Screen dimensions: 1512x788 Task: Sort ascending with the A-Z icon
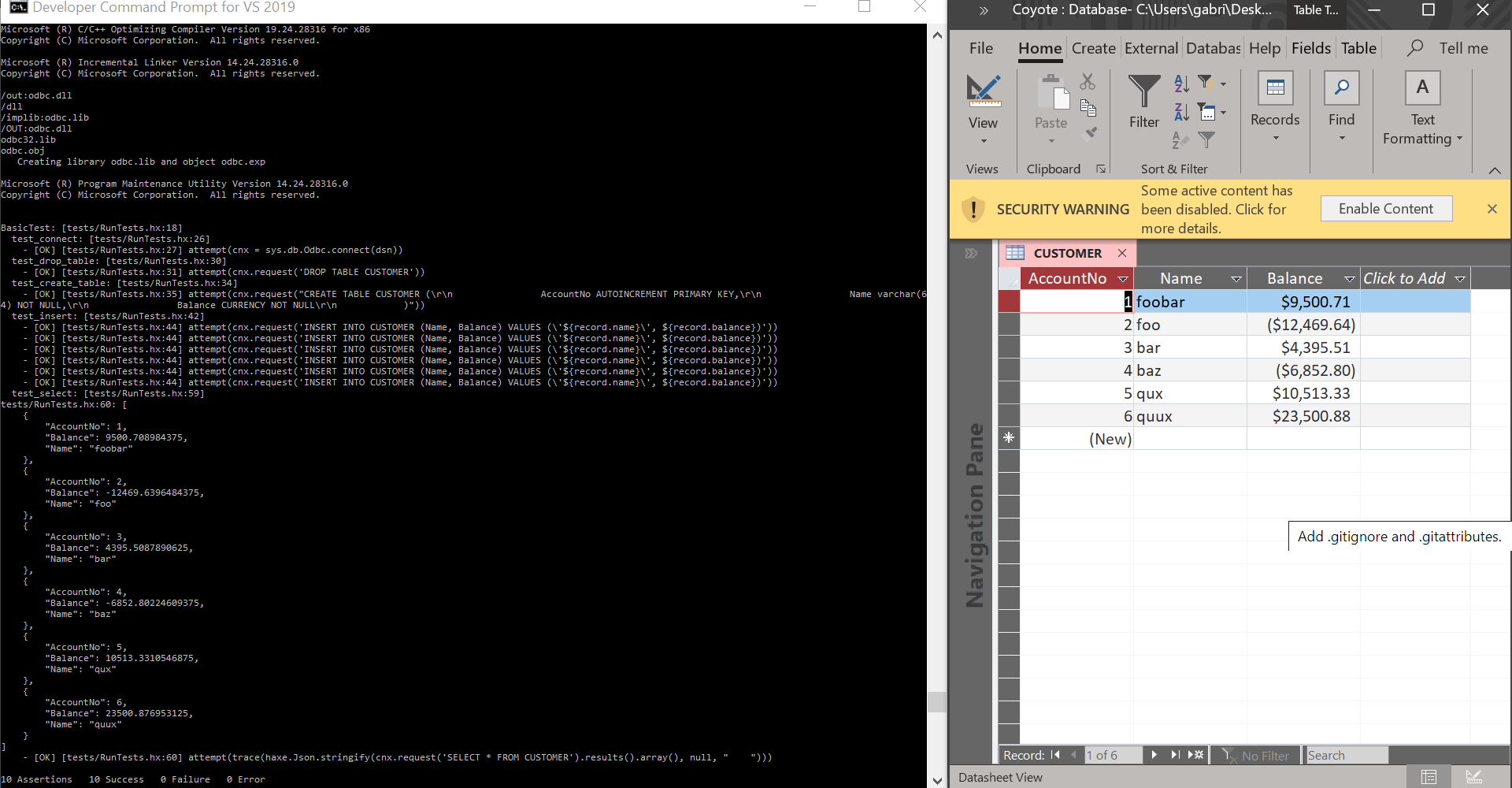pyautogui.click(x=1181, y=83)
